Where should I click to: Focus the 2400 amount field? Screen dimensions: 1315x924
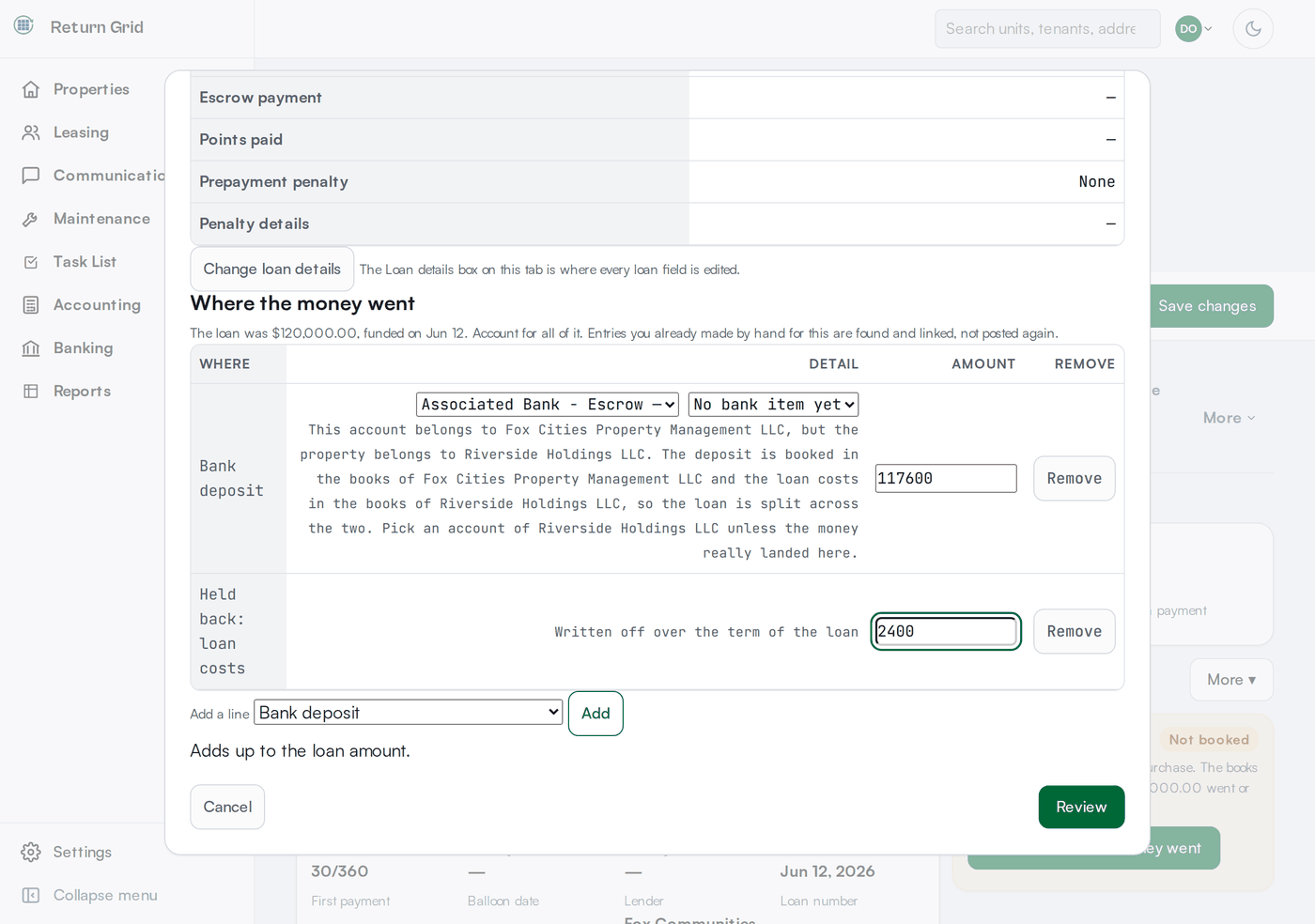pyautogui.click(x=946, y=631)
